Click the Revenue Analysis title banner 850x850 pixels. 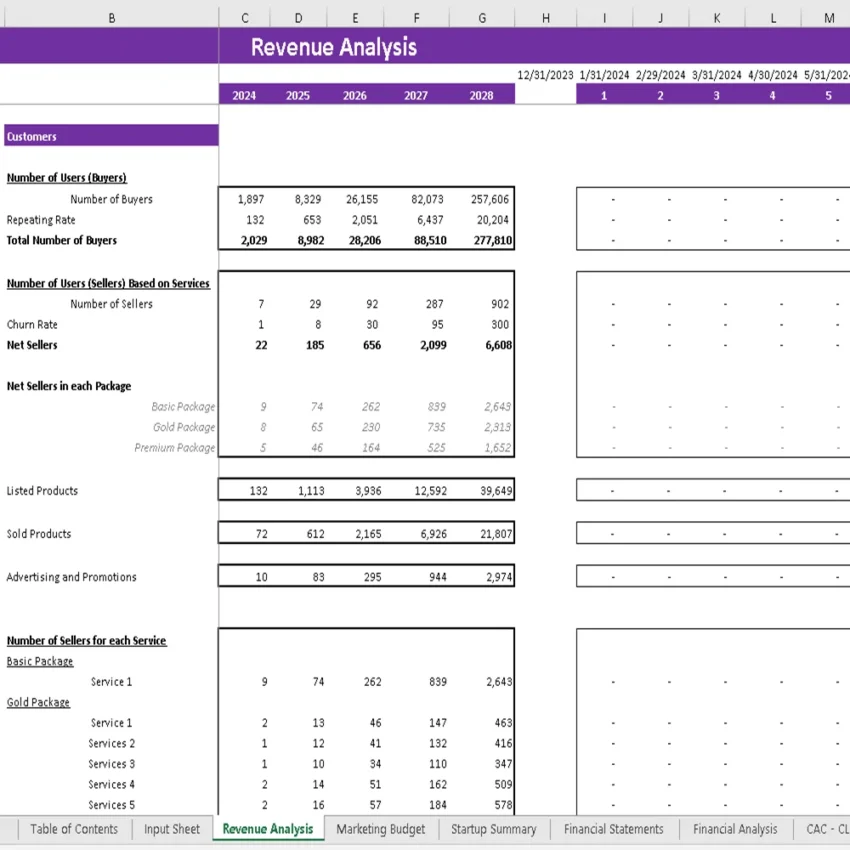pyautogui.click(x=332, y=47)
